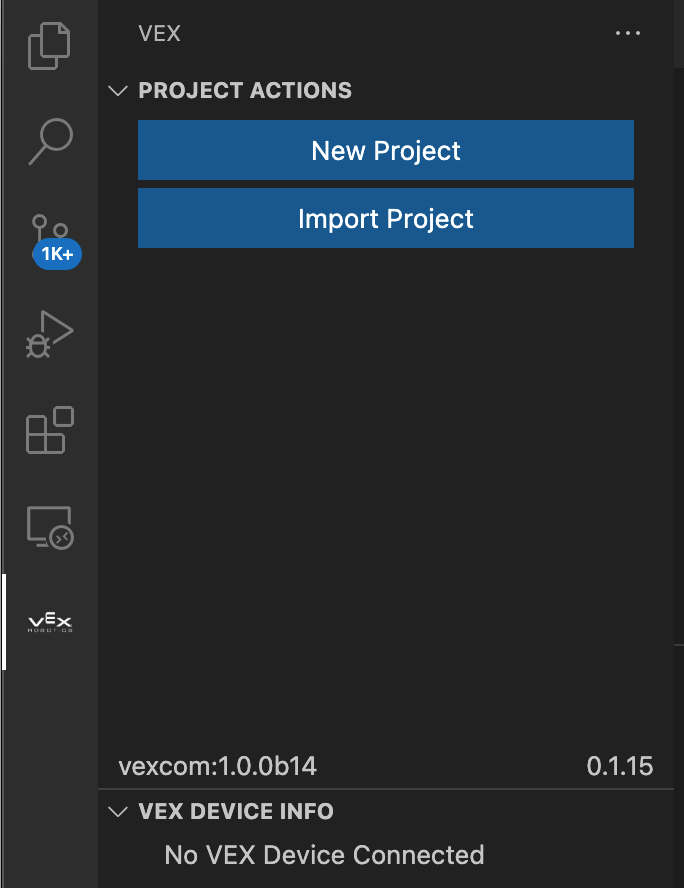The width and height of the screenshot is (684, 888).
Task: Click the No VEX Device Connected message
Action: (323, 855)
